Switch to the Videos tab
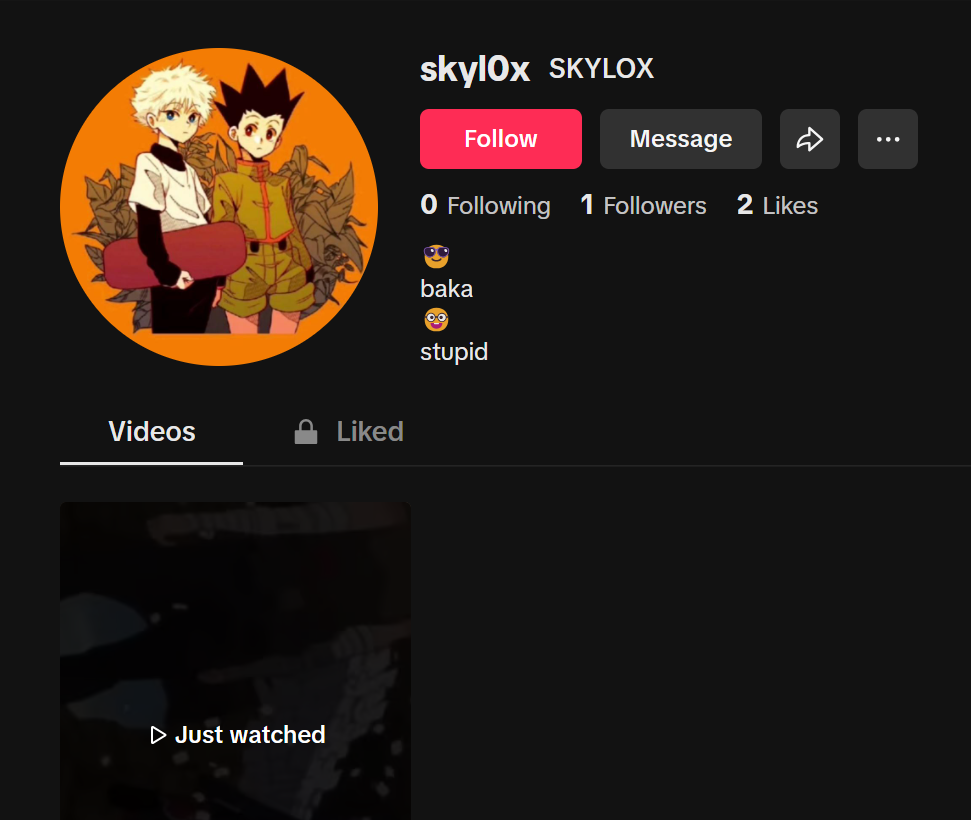The image size is (971, 820). tap(152, 432)
